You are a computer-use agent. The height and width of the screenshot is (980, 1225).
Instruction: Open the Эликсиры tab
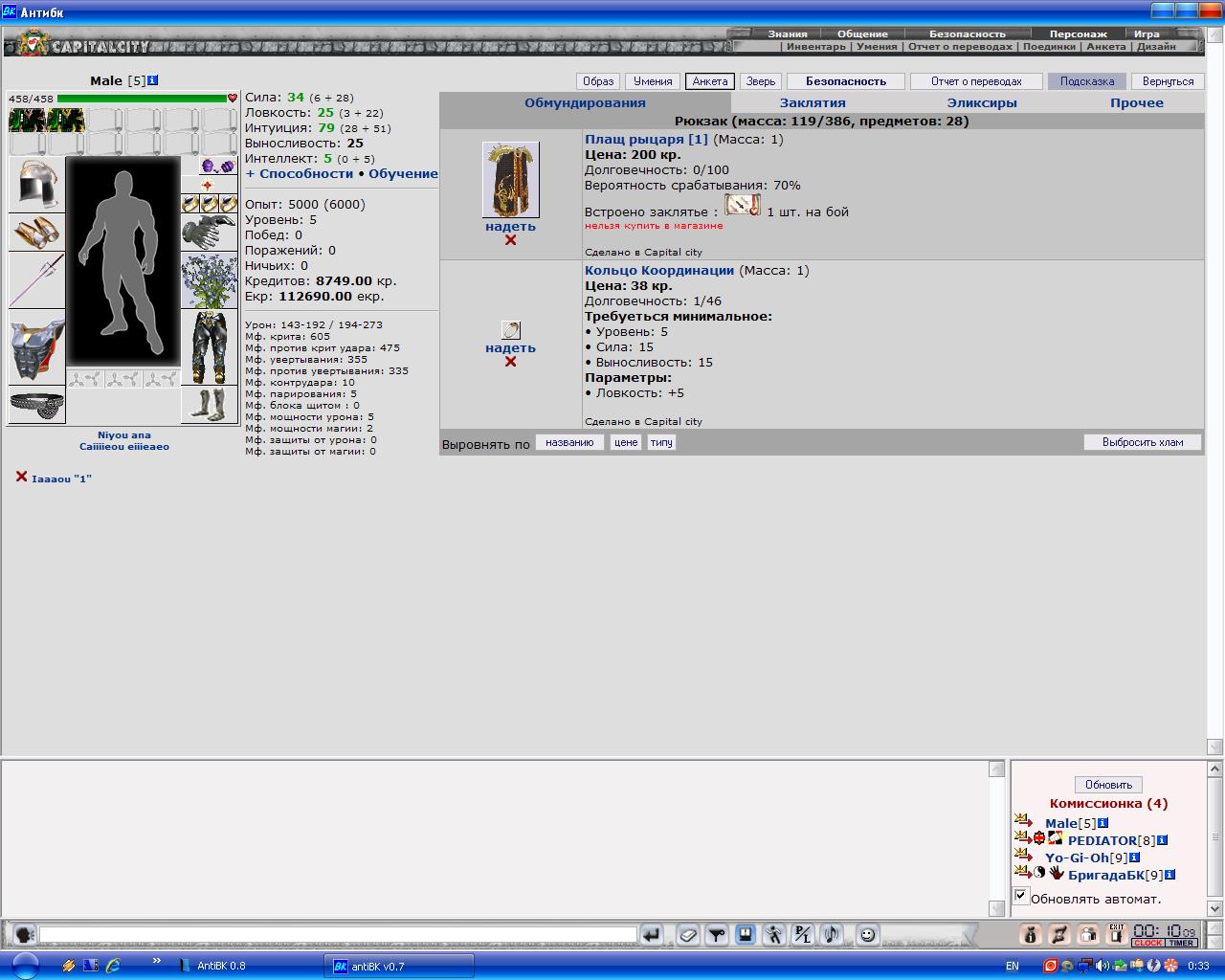click(x=982, y=102)
